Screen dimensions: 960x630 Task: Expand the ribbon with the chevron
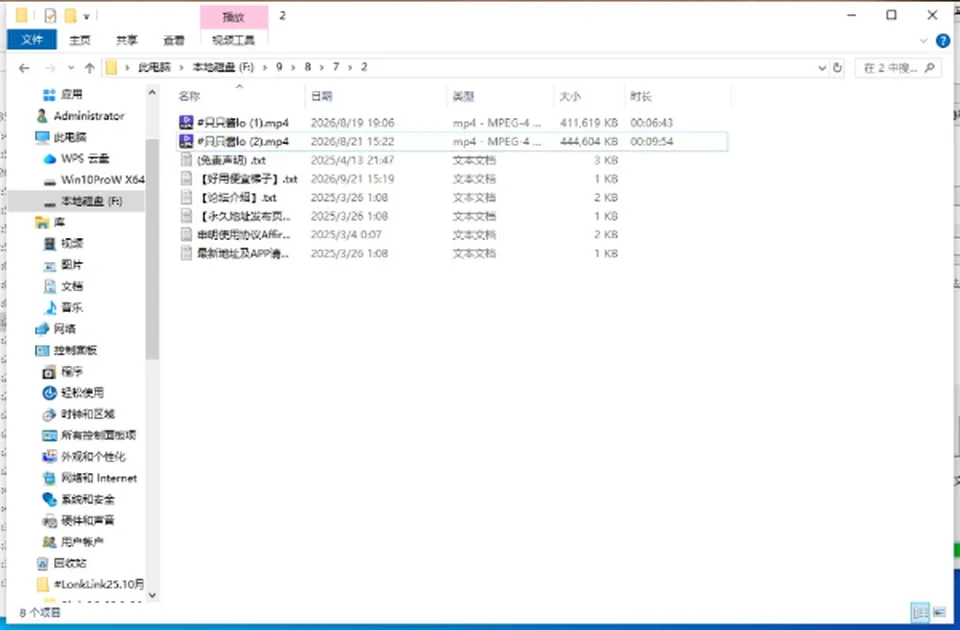924,41
